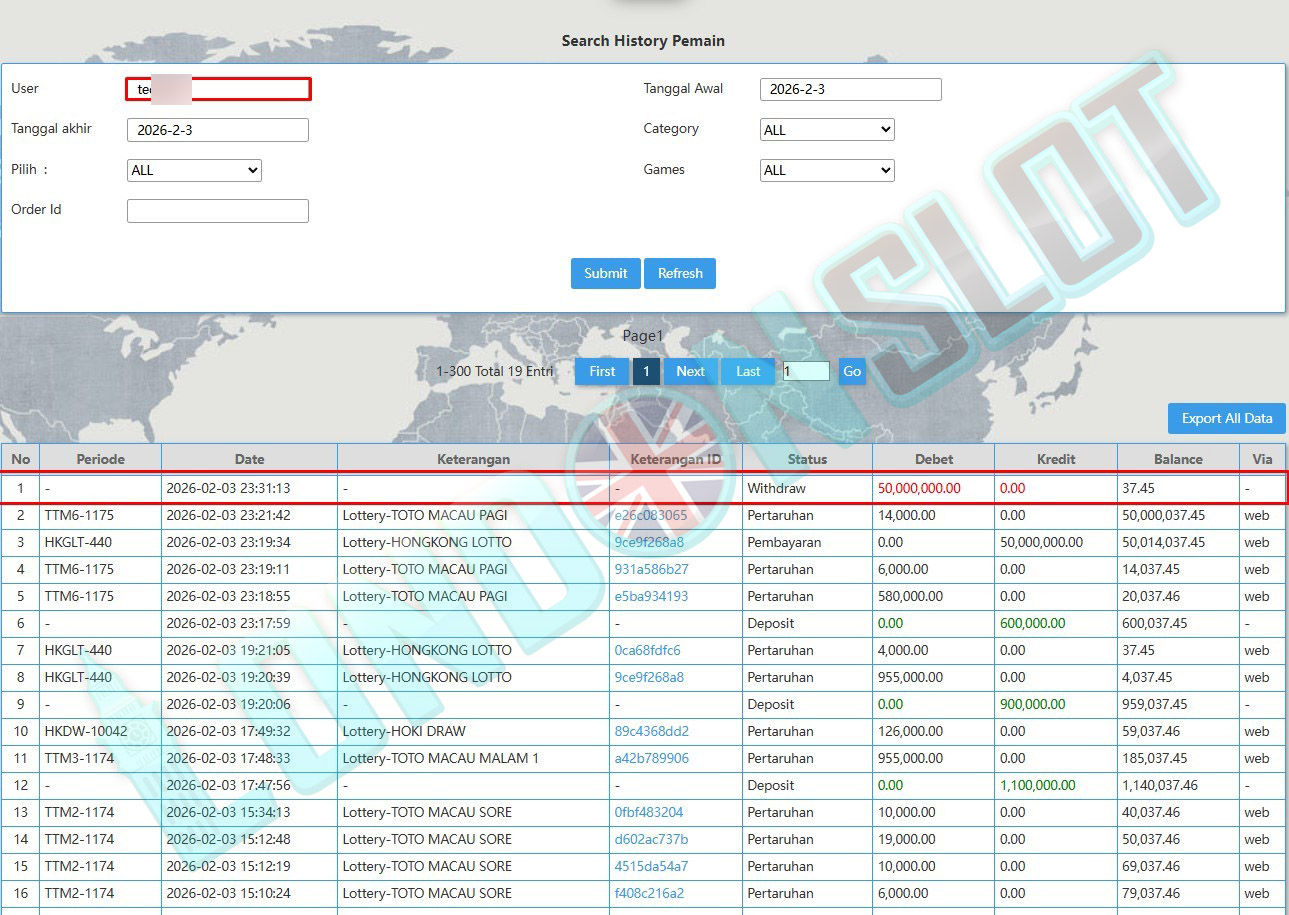Open Keterangan ID link a42b789906
The width and height of the screenshot is (1289, 915).
(x=651, y=759)
